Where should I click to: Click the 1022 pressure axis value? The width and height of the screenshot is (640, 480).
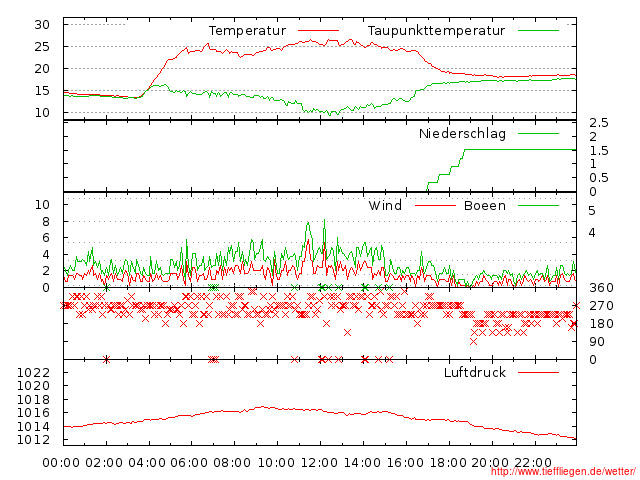(33, 372)
